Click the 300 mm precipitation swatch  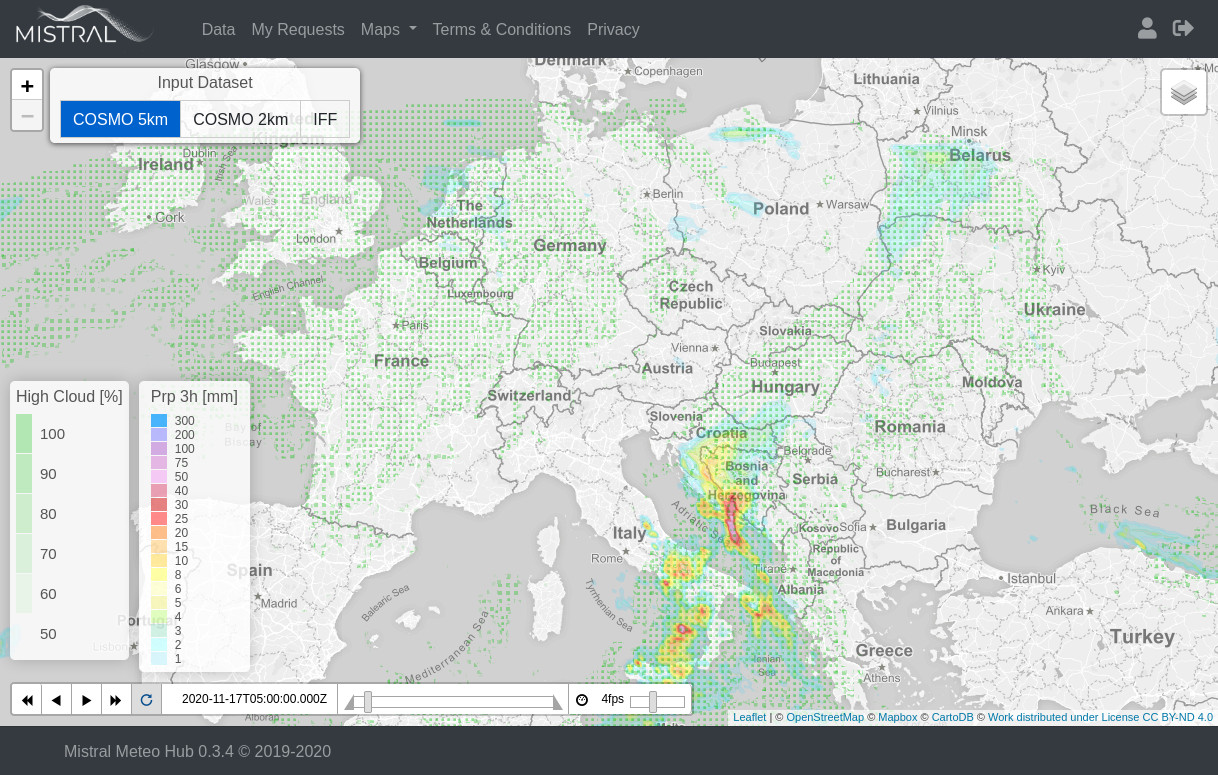coord(159,421)
